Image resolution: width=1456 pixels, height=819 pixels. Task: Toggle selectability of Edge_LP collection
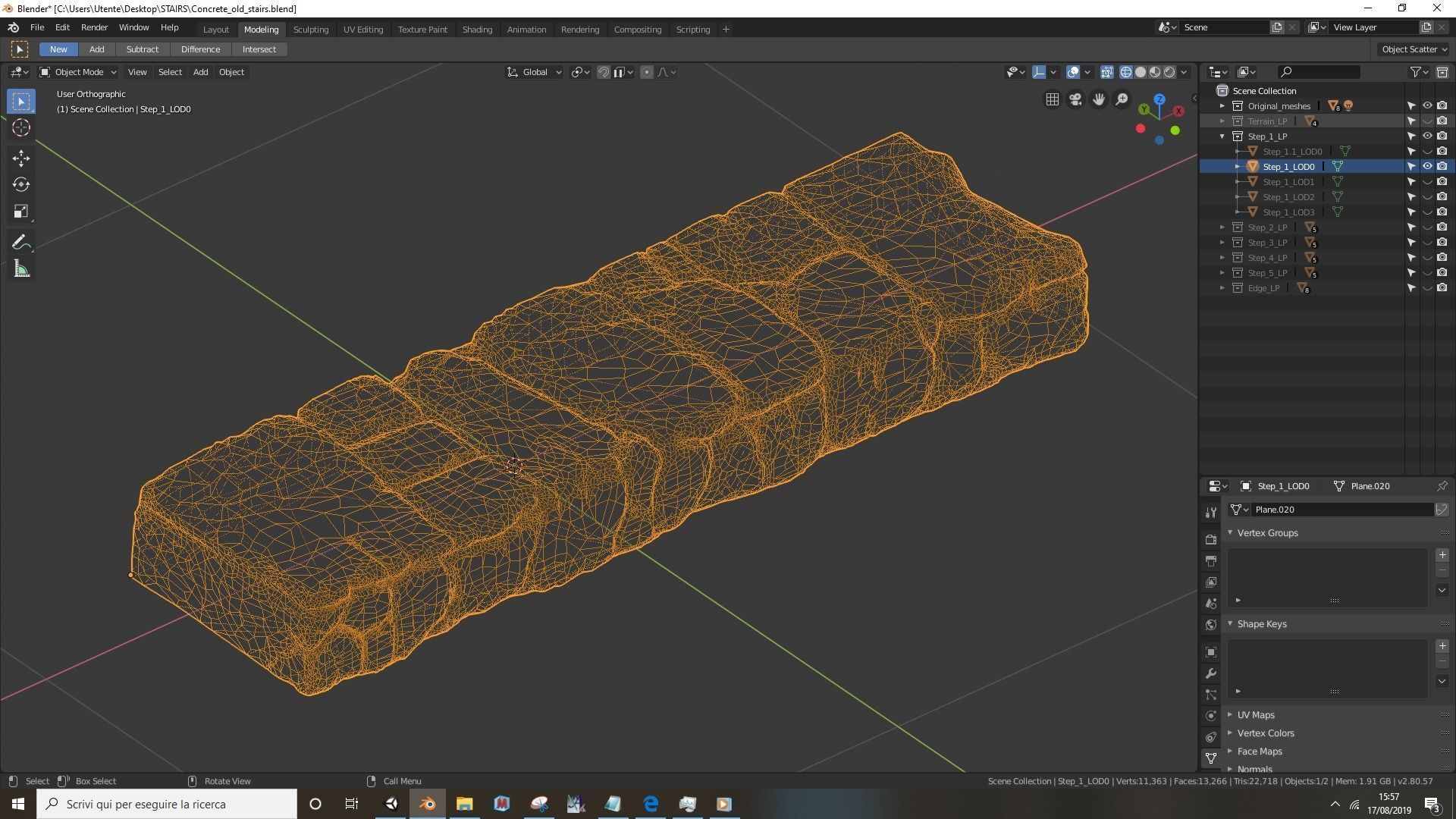click(1411, 288)
